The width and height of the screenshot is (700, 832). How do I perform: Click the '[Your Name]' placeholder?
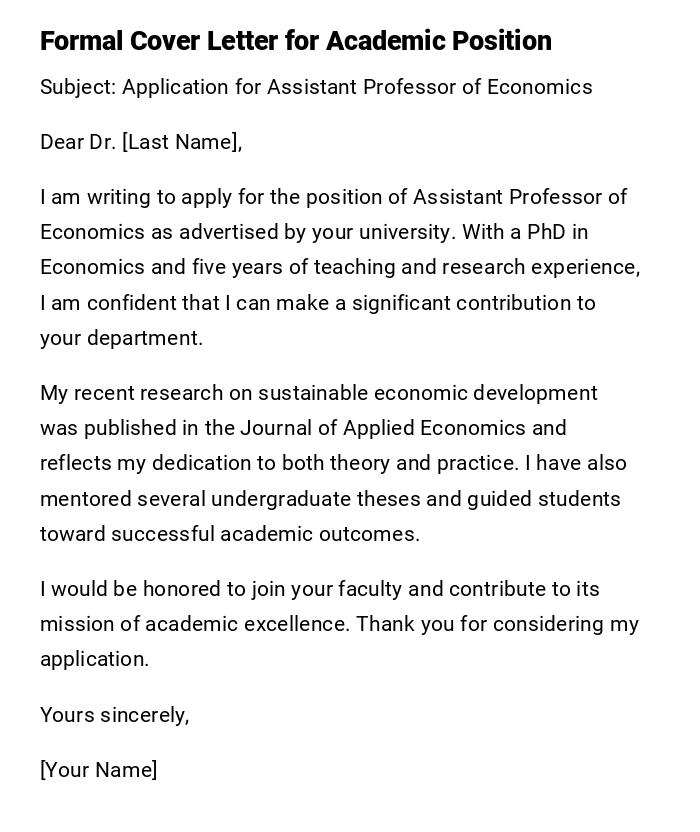tap(98, 770)
